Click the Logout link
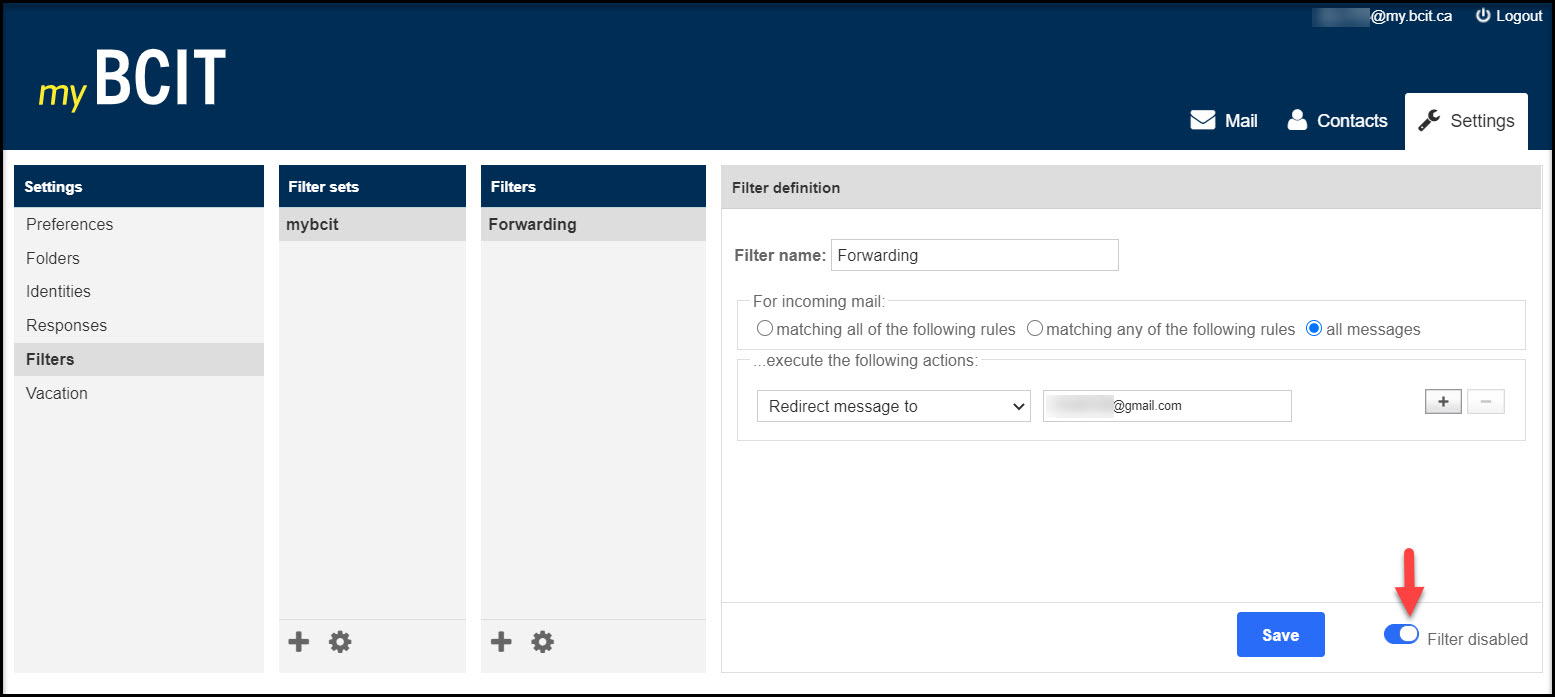 click(1518, 15)
